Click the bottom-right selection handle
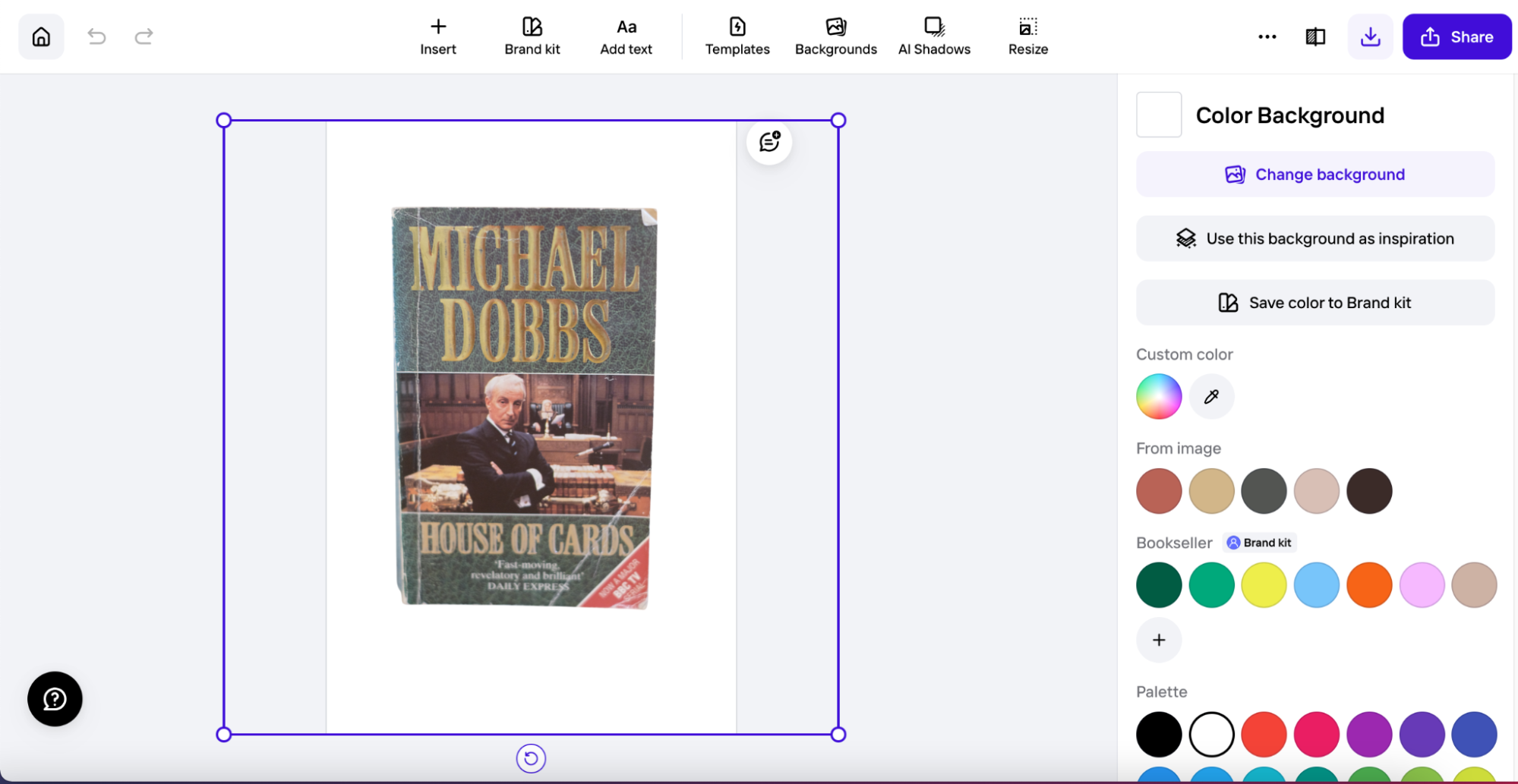This screenshot has width=1518, height=784. pyautogui.click(x=838, y=735)
